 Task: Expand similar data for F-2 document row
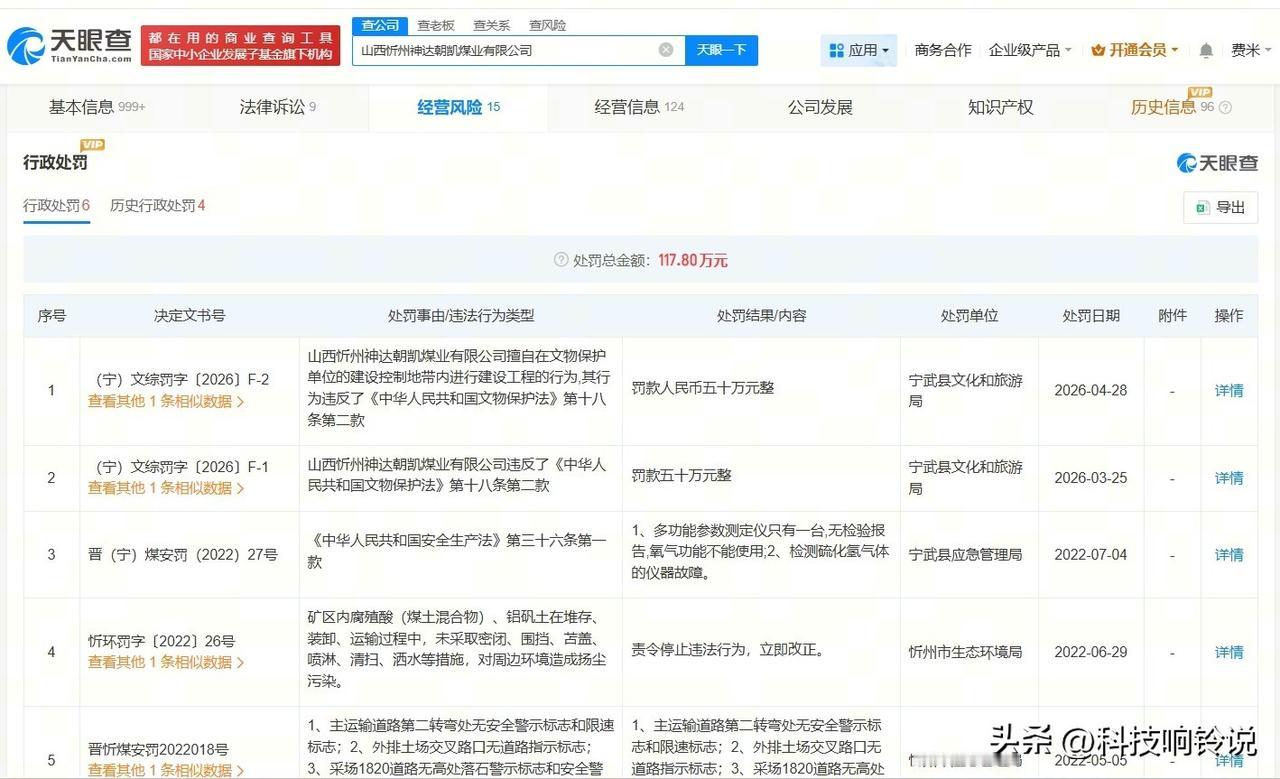pyautogui.click(x=166, y=401)
